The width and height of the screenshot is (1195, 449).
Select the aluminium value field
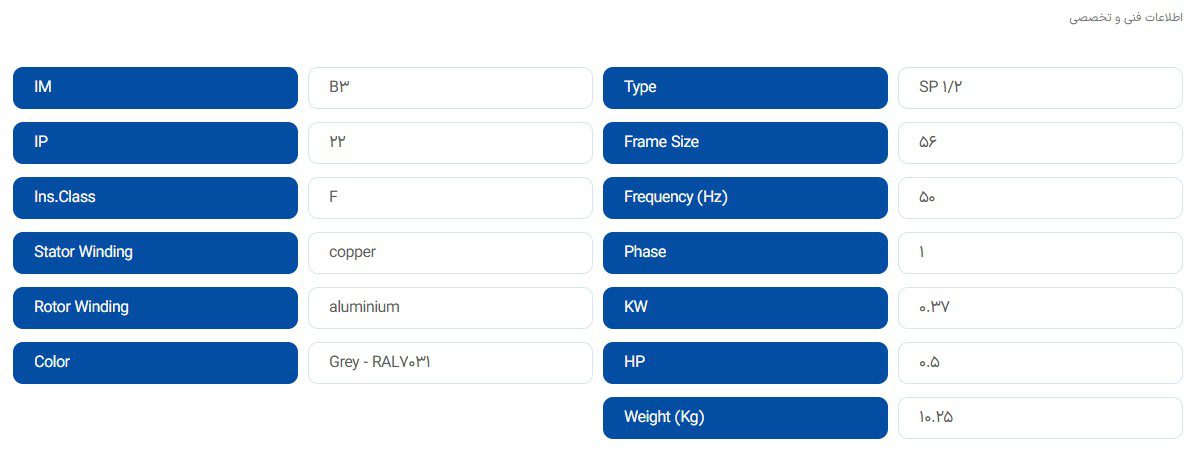[x=450, y=308]
